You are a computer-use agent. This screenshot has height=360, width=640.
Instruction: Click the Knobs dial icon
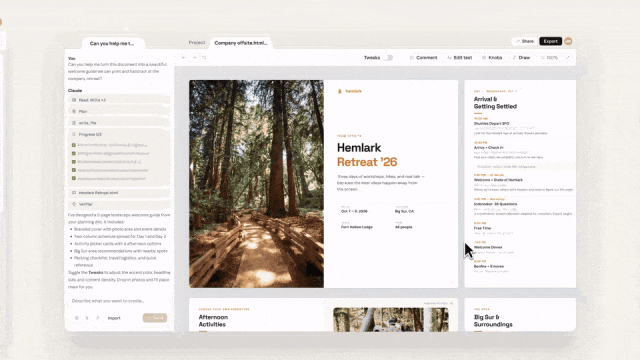(484, 58)
